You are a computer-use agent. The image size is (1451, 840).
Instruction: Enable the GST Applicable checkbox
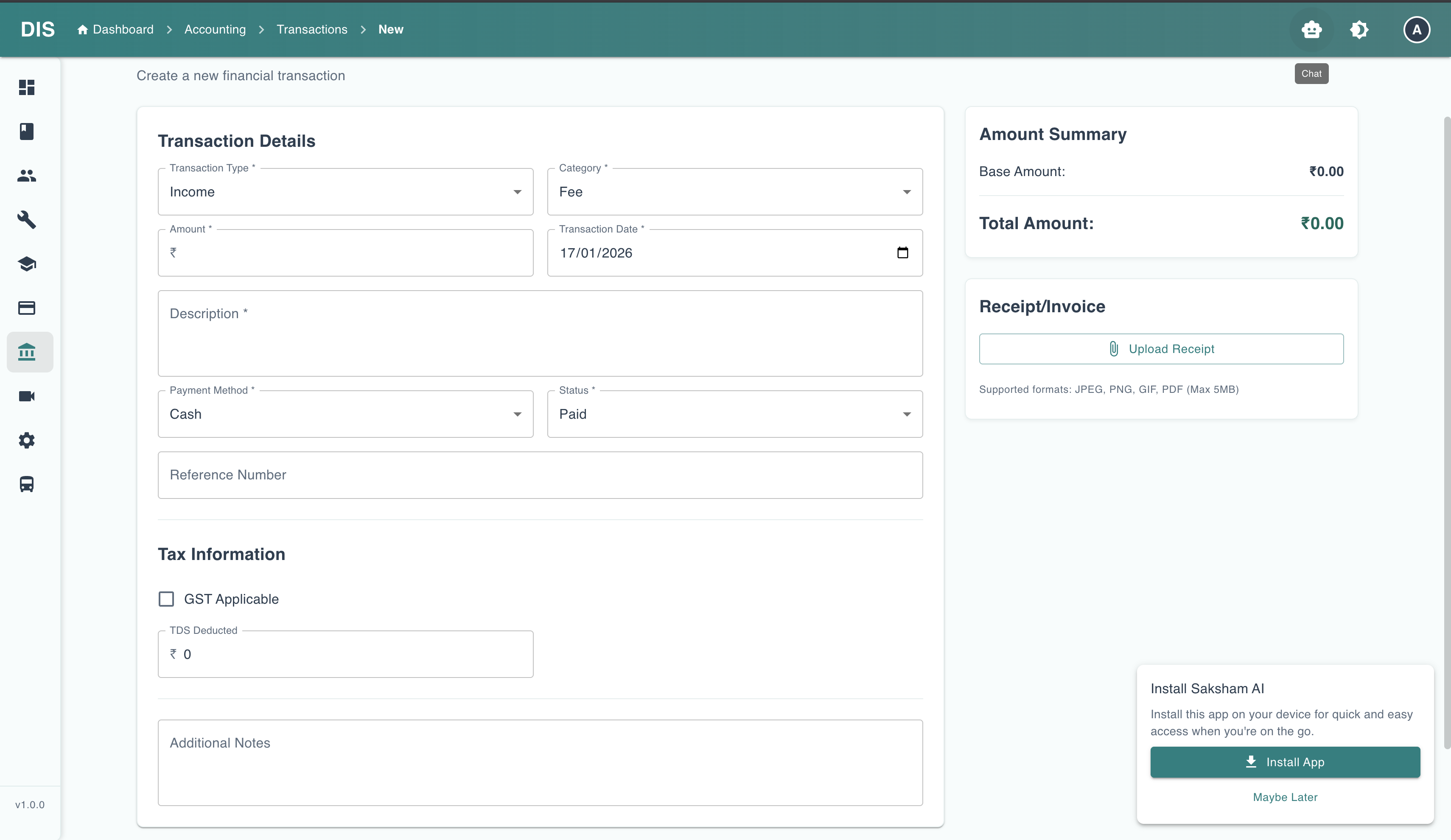tap(166, 599)
